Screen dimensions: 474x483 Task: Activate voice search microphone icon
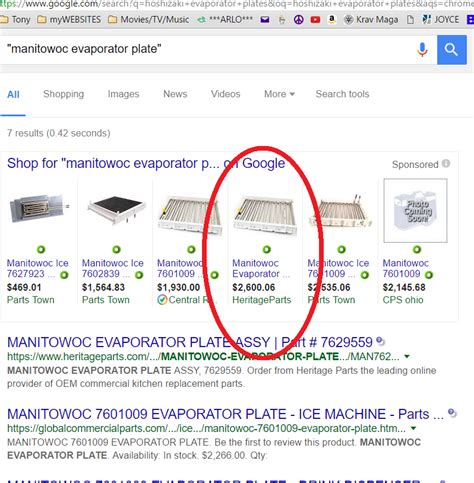(x=422, y=50)
